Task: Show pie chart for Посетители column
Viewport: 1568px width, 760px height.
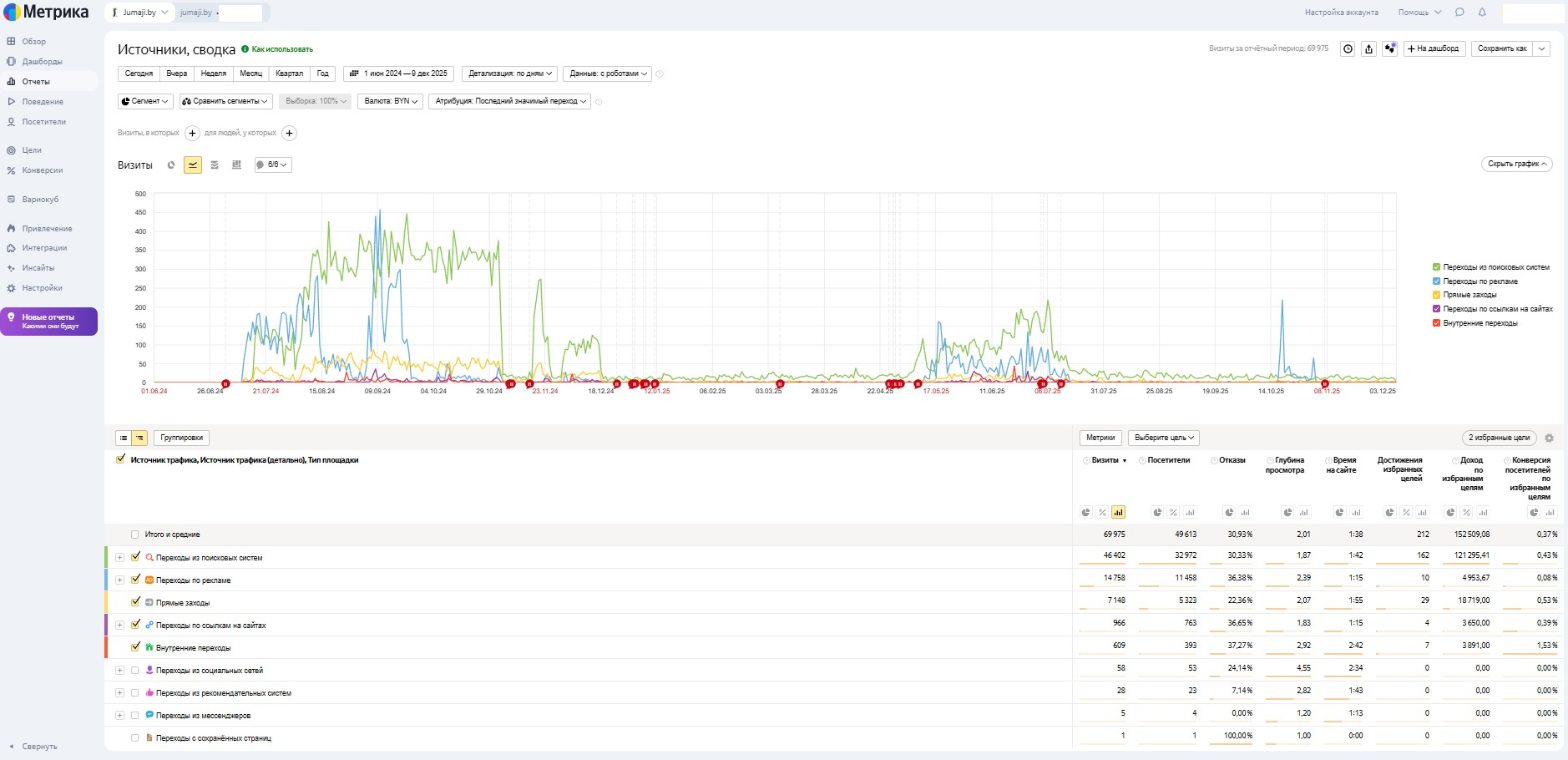Action: (1157, 512)
